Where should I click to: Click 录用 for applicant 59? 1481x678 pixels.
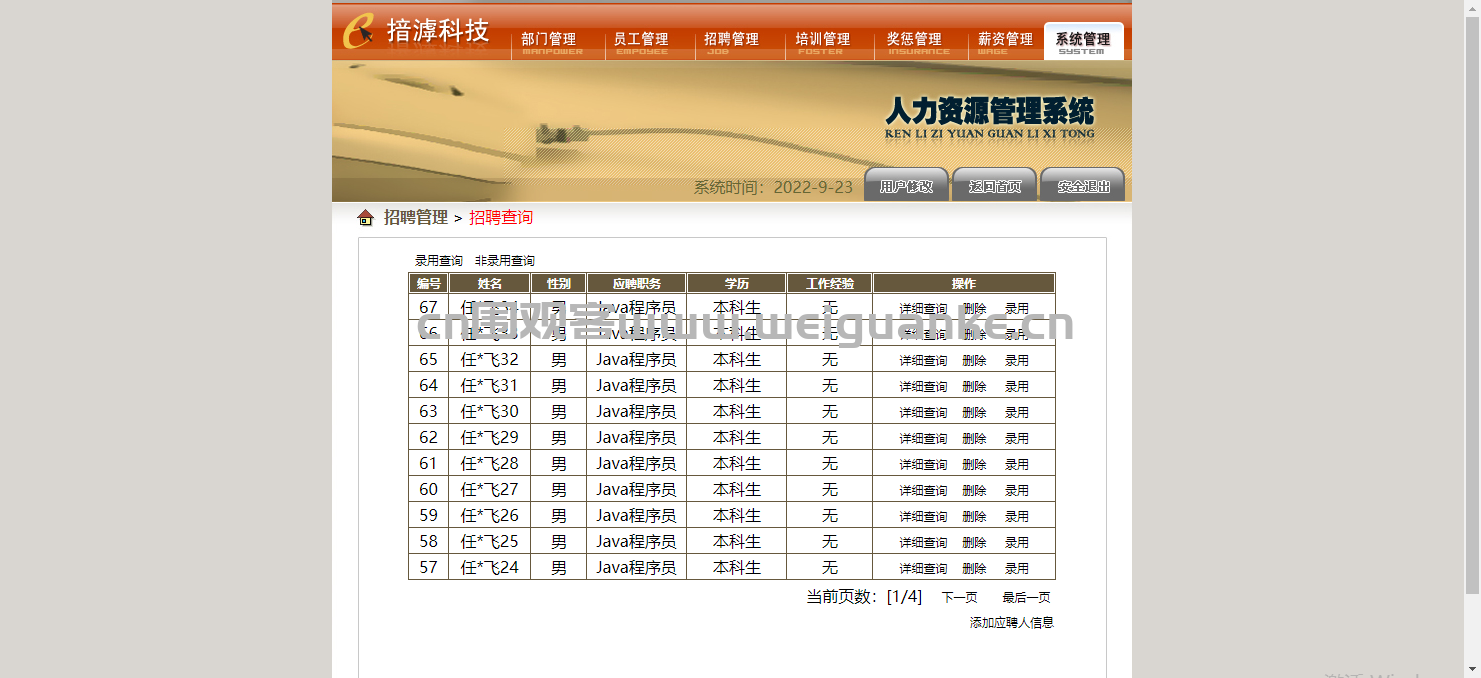click(1017, 517)
